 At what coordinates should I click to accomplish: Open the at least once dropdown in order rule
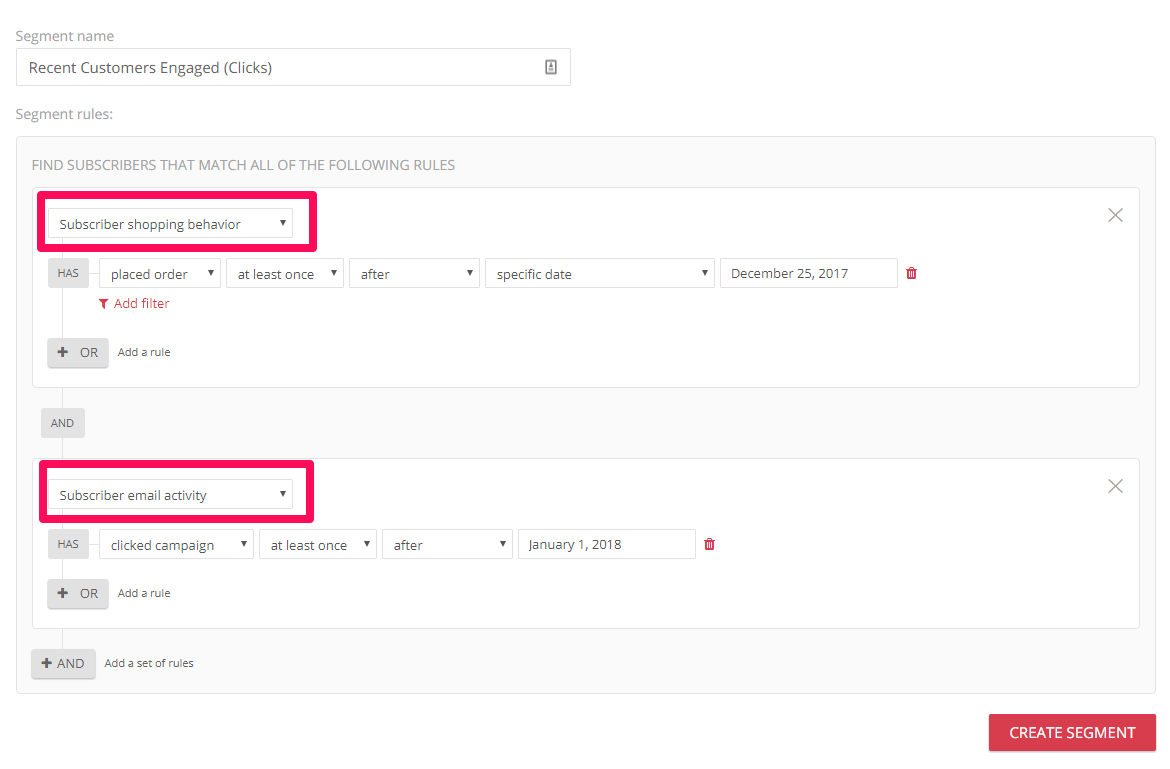pos(284,274)
